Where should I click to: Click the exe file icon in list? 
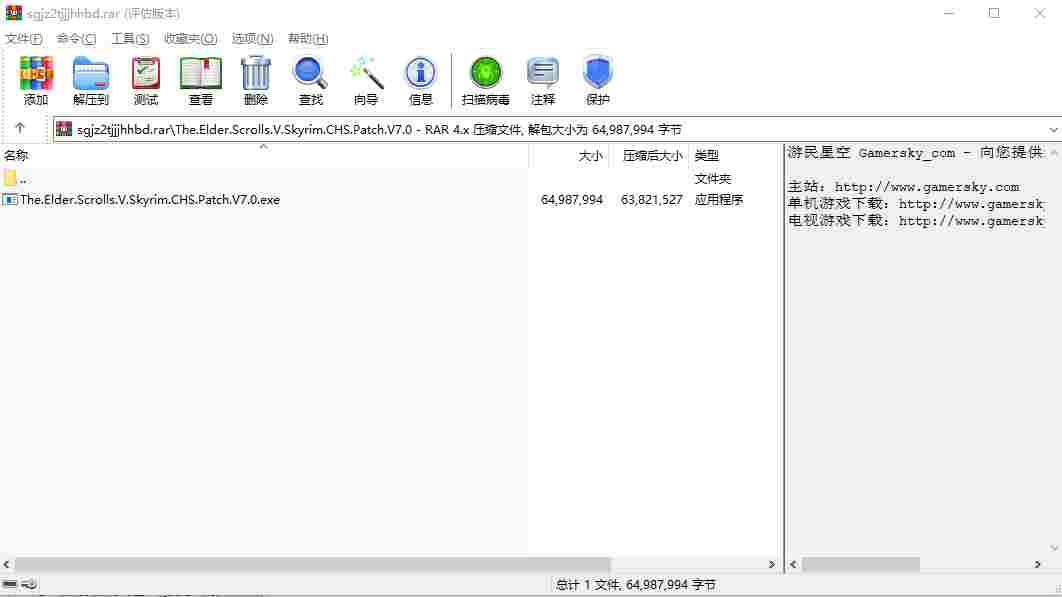(9, 200)
